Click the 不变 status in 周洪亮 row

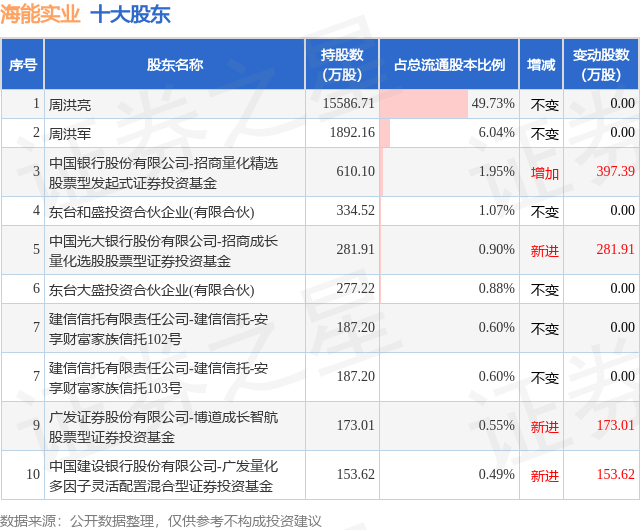point(544,105)
